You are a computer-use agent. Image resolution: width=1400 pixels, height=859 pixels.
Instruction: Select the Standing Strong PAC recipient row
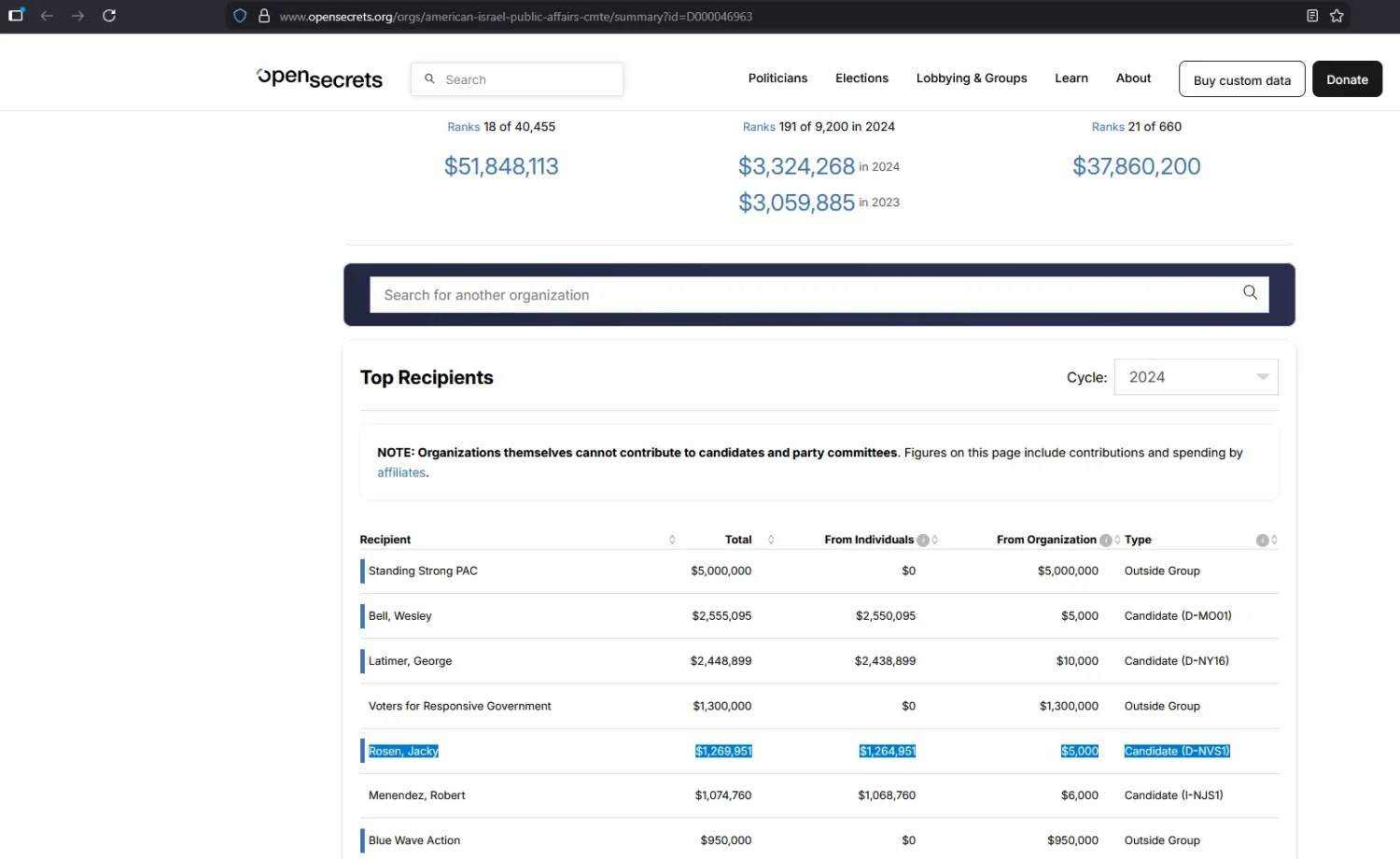819,571
